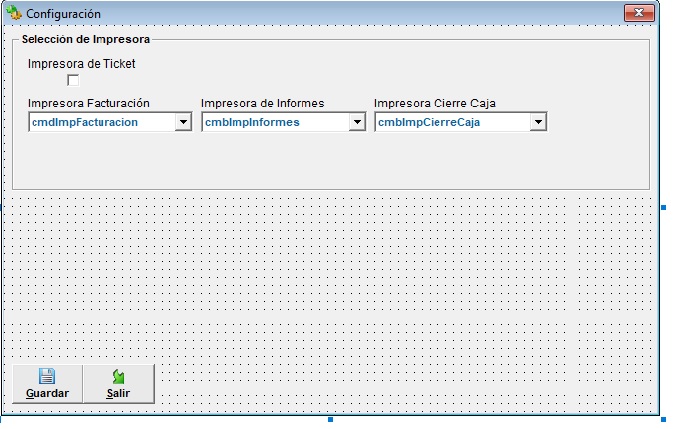Click the form's bottom-center blue resize handle
This screenshot has width=683, height=429.
[x=331, y=420]
